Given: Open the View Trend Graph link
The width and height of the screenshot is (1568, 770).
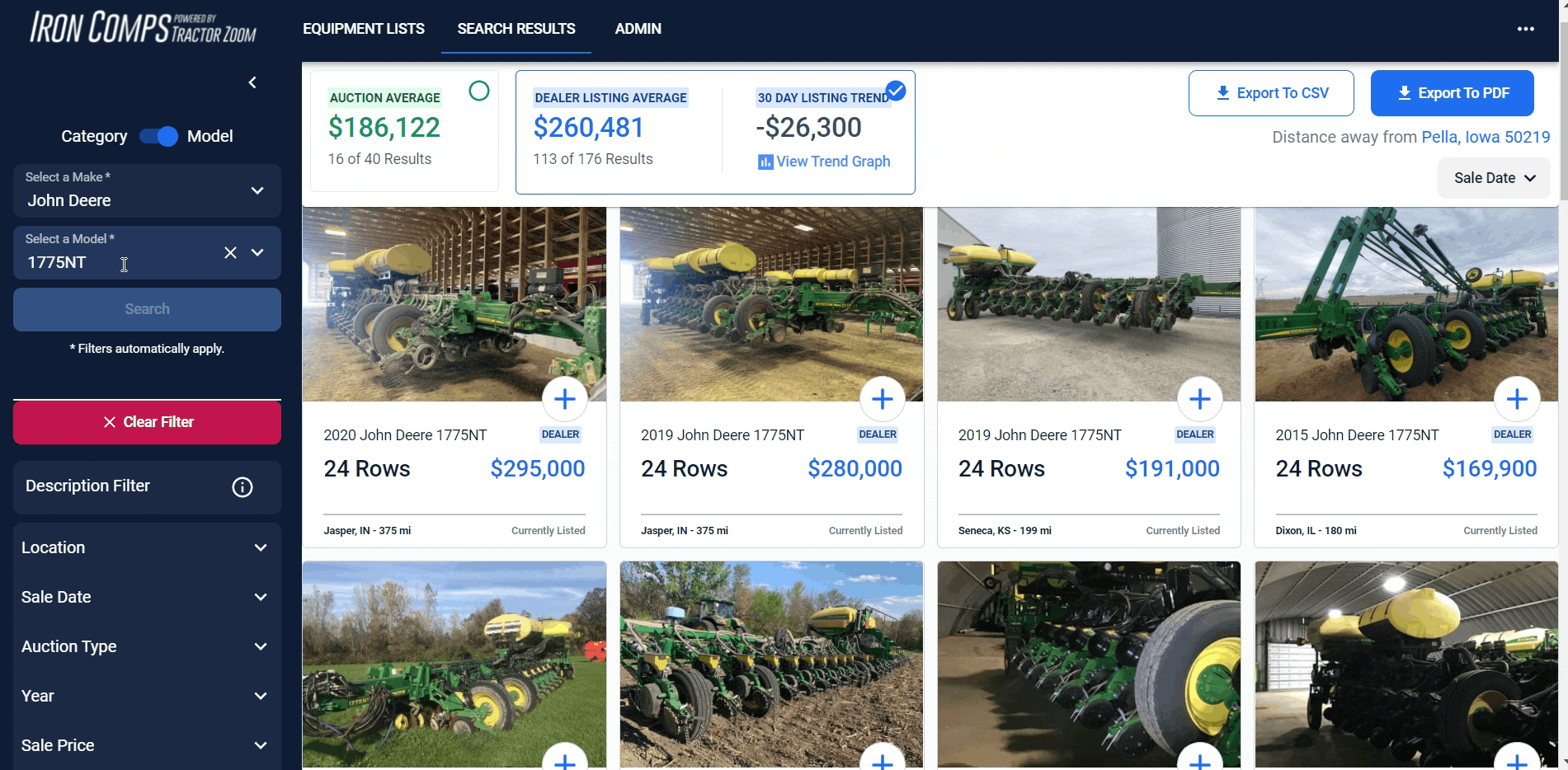Looking at the screenshot, I should click(x=824, y=162).
